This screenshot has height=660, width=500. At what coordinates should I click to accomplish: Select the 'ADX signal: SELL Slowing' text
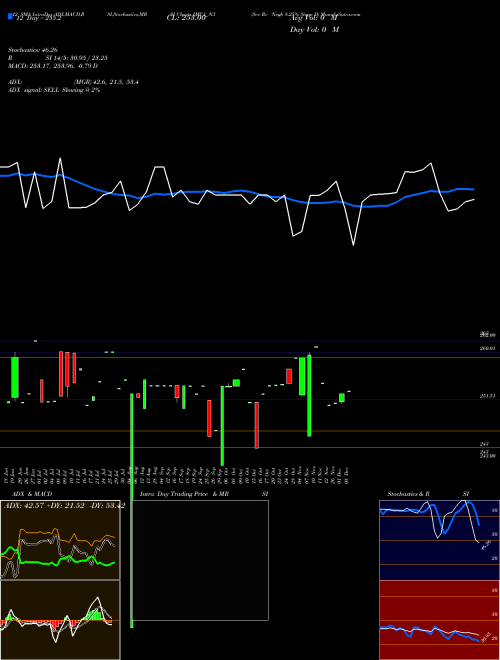tap(54, 90)
